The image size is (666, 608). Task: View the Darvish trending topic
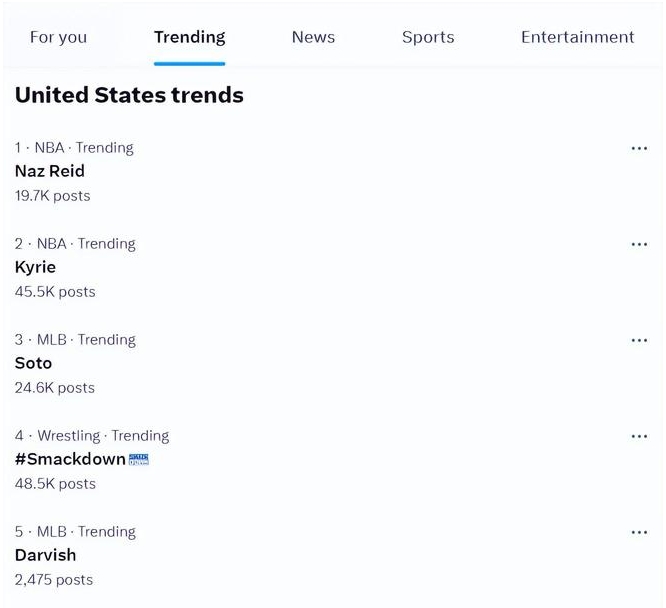coord(45,555)
